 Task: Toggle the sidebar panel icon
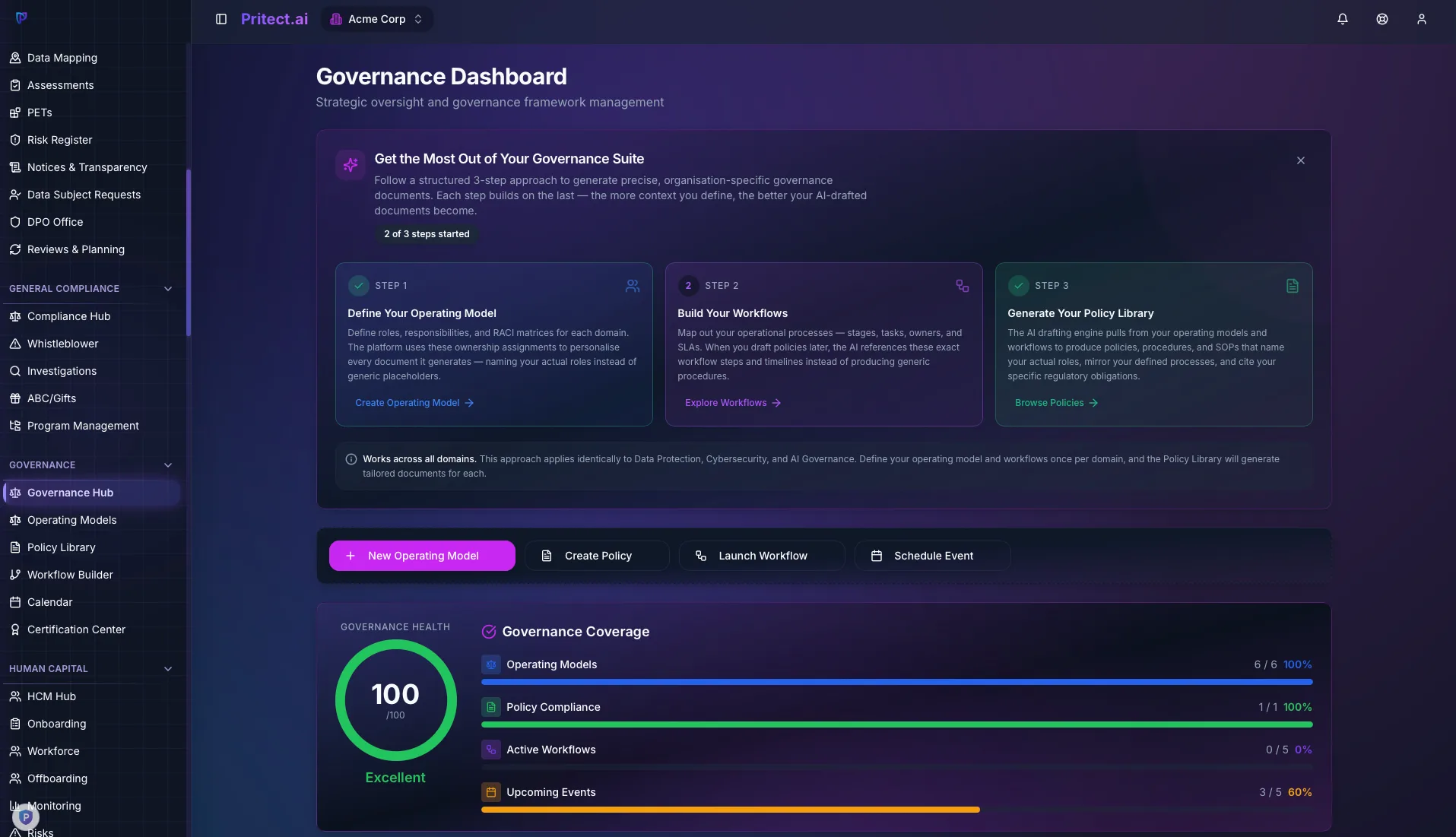pyautogui.click(x=221, y=19)
